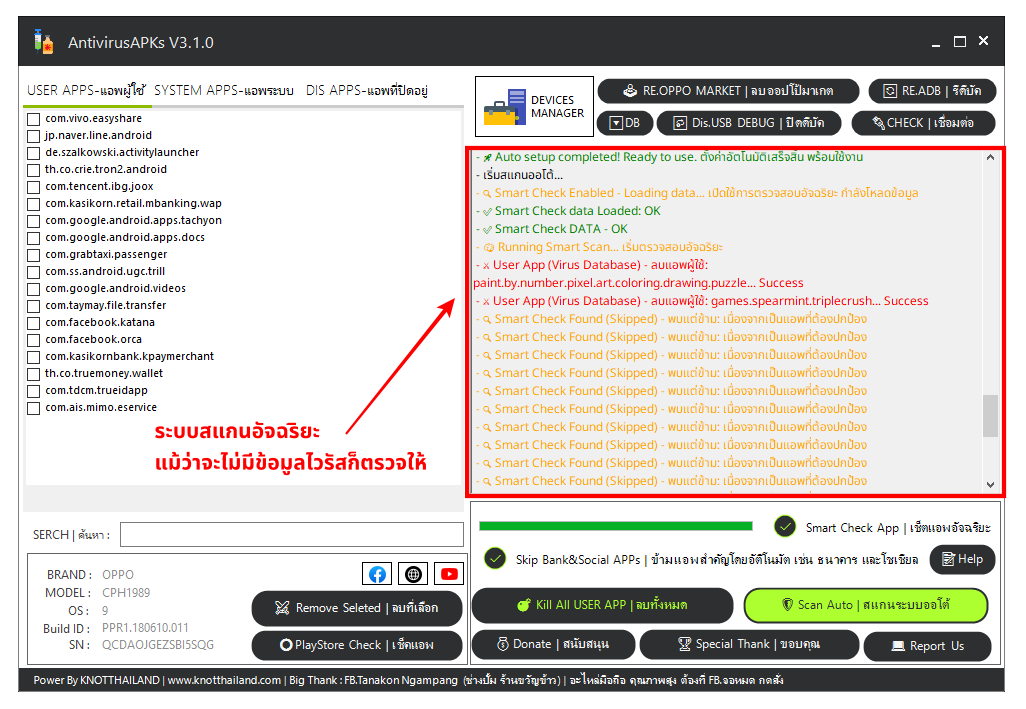The image size is (1026, 709).
Task: Check com.tencent.ibg.joox checkbox
Action: click(x=33, y=187)
